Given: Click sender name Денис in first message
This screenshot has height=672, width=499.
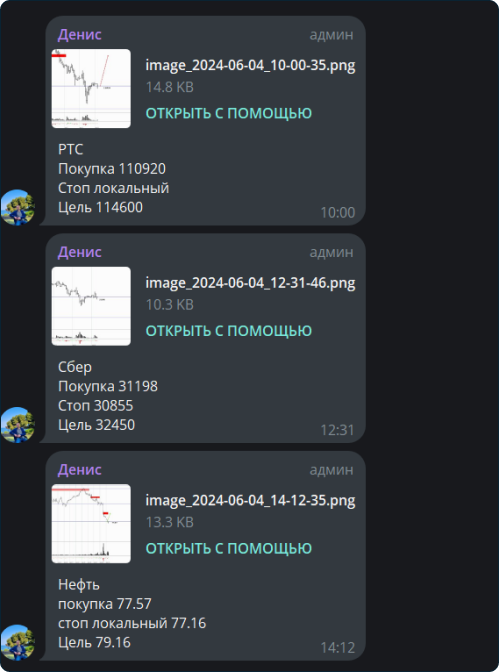Looking at the screenshot, I should click(x=80, y=34).
